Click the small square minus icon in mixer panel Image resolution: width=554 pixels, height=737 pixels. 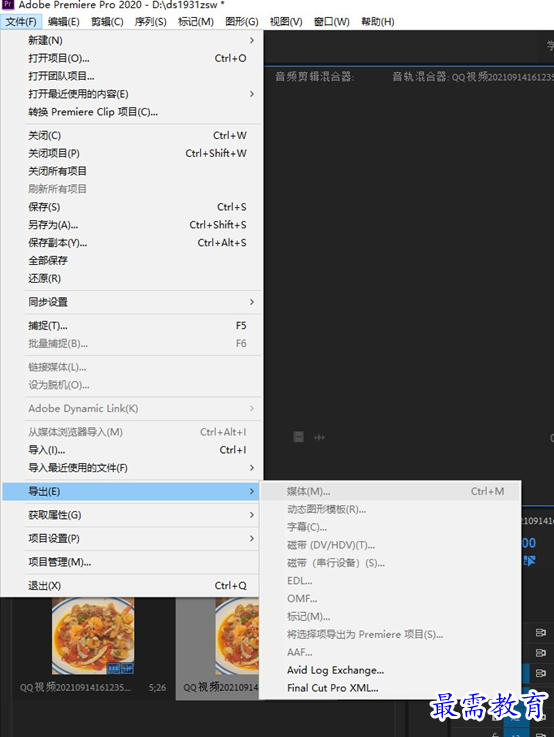click(x=298, y=437)
